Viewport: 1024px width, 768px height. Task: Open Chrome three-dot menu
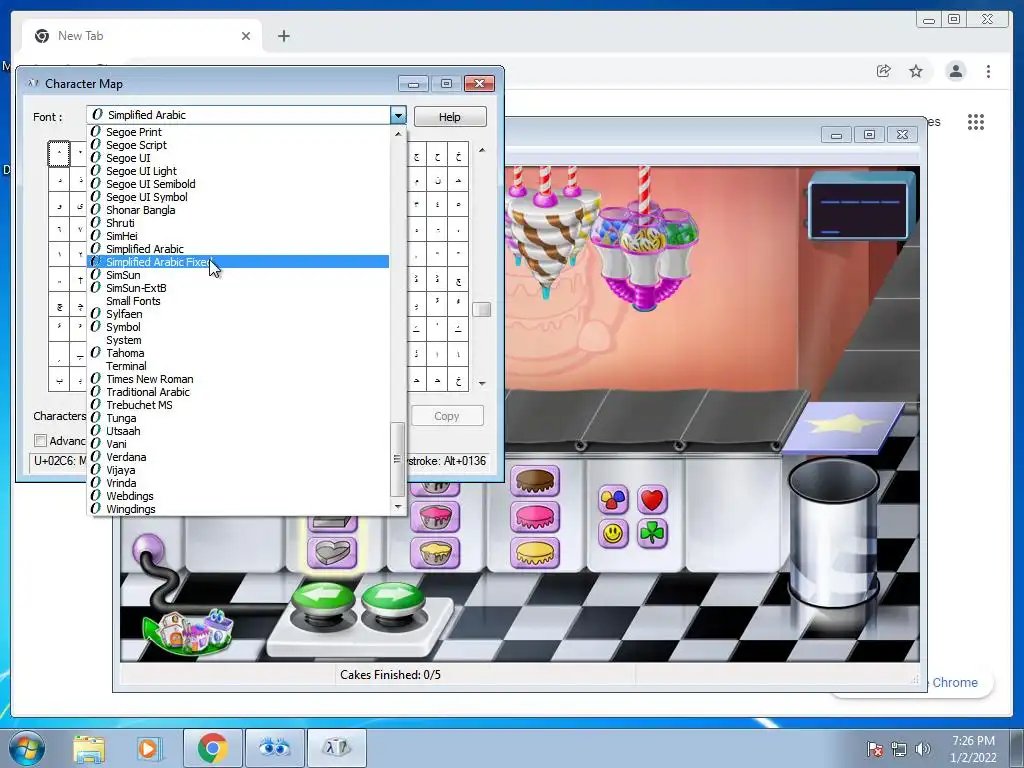pos(988,71)
